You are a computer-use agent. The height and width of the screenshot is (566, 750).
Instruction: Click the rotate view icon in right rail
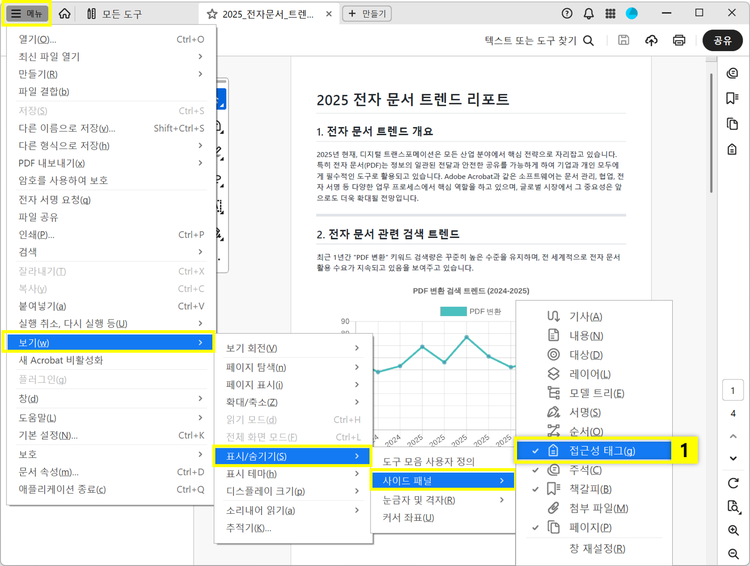click(733, 483)
